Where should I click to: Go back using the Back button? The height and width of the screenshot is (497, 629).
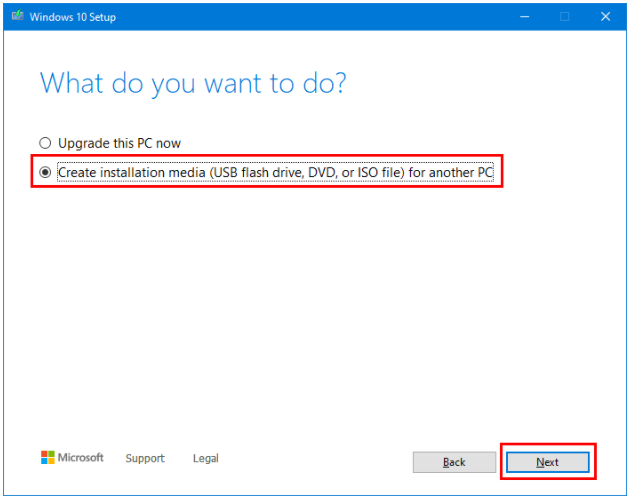(x=454, y=462)
